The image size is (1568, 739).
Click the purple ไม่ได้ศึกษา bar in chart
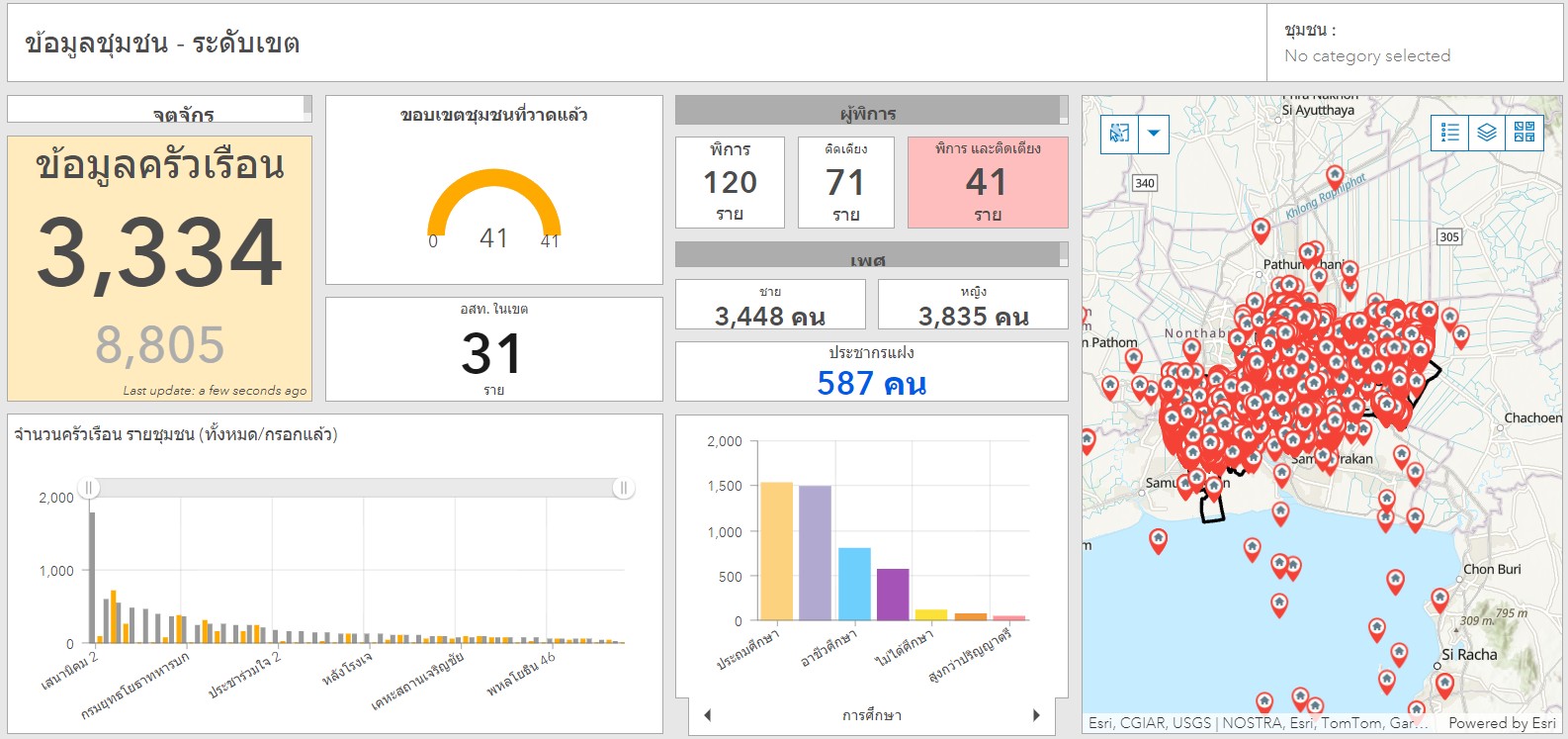[x=892, y=594]
